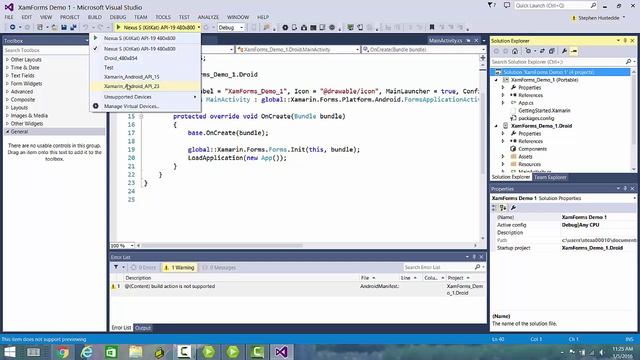Expand the Assets folder in Solution Explorer
This screenshot has width=640, height=360.
pos(503,156)
